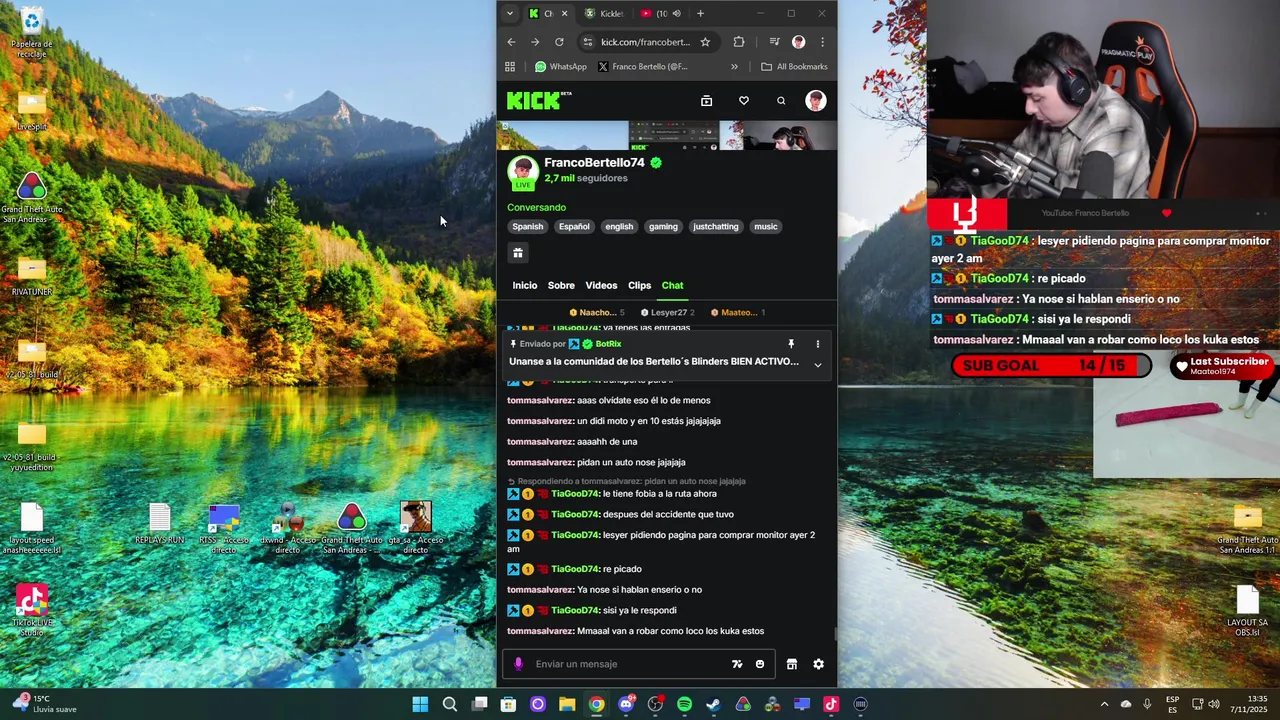
Task: Open Franco Bertello X bookmark
Action: coord(643,67)
